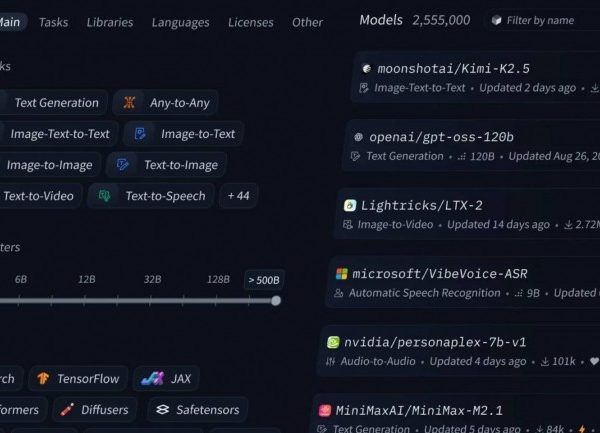Click the MiniMaxAI avatar icon

[325, 411]
